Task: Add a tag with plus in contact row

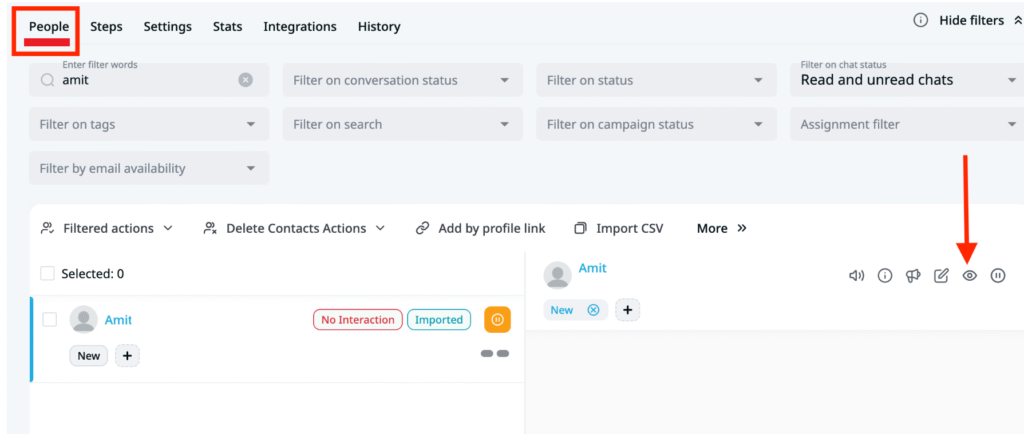Action: [x=127, y=356]
